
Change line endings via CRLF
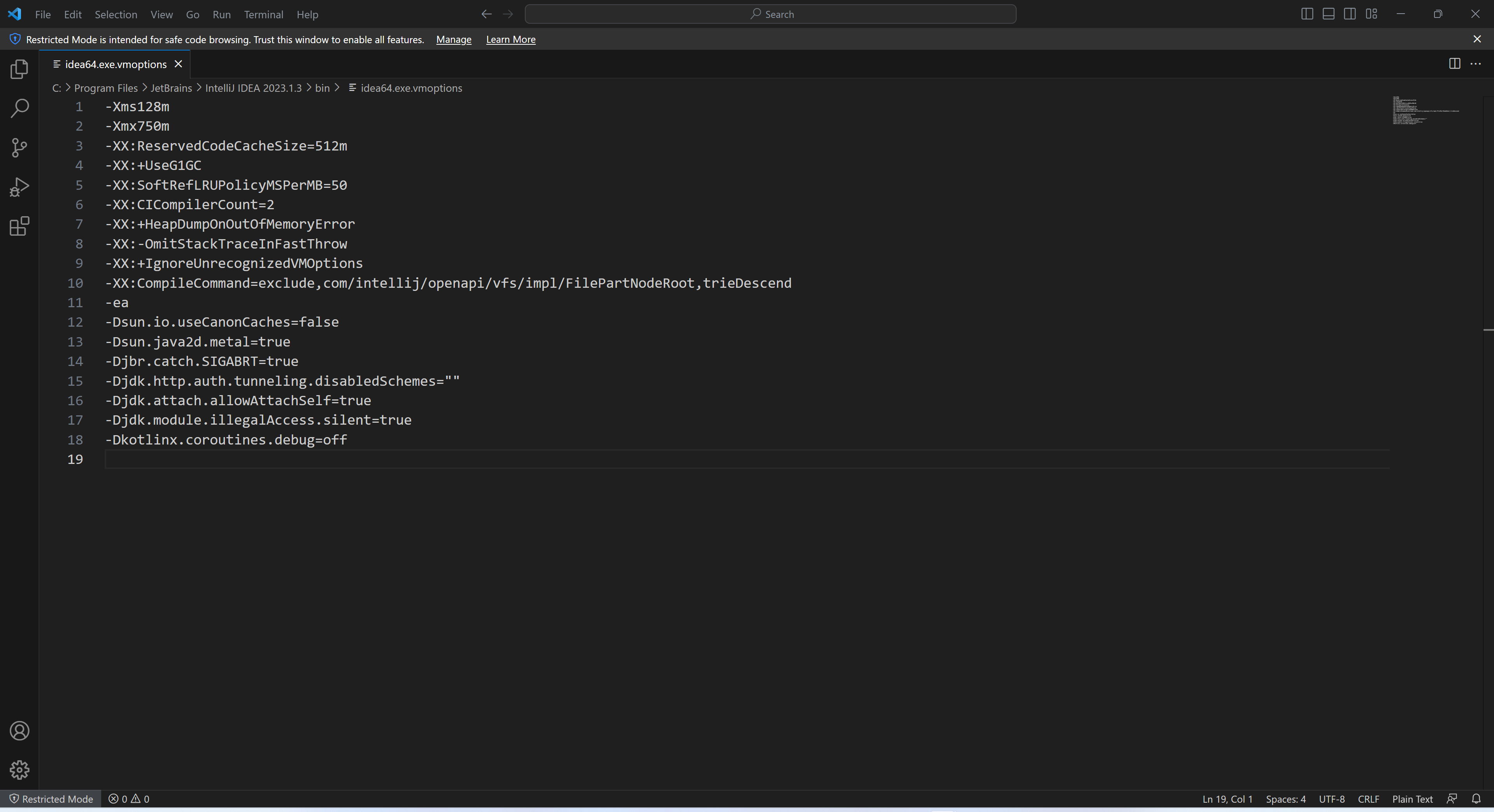(1368, 799)
